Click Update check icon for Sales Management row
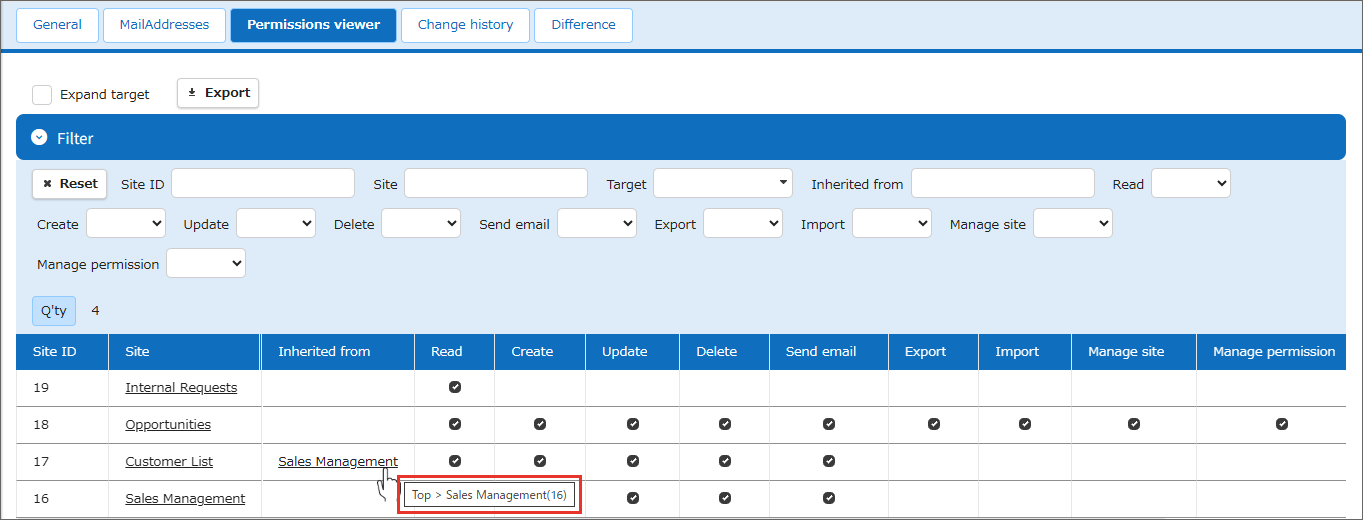This screenshot has height=520, width=1363. point(633,498)
